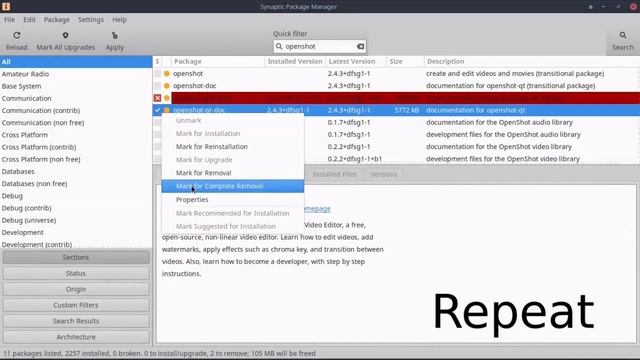Clear the quick filter text
640x360 pixels.
[x=360, y=47]
